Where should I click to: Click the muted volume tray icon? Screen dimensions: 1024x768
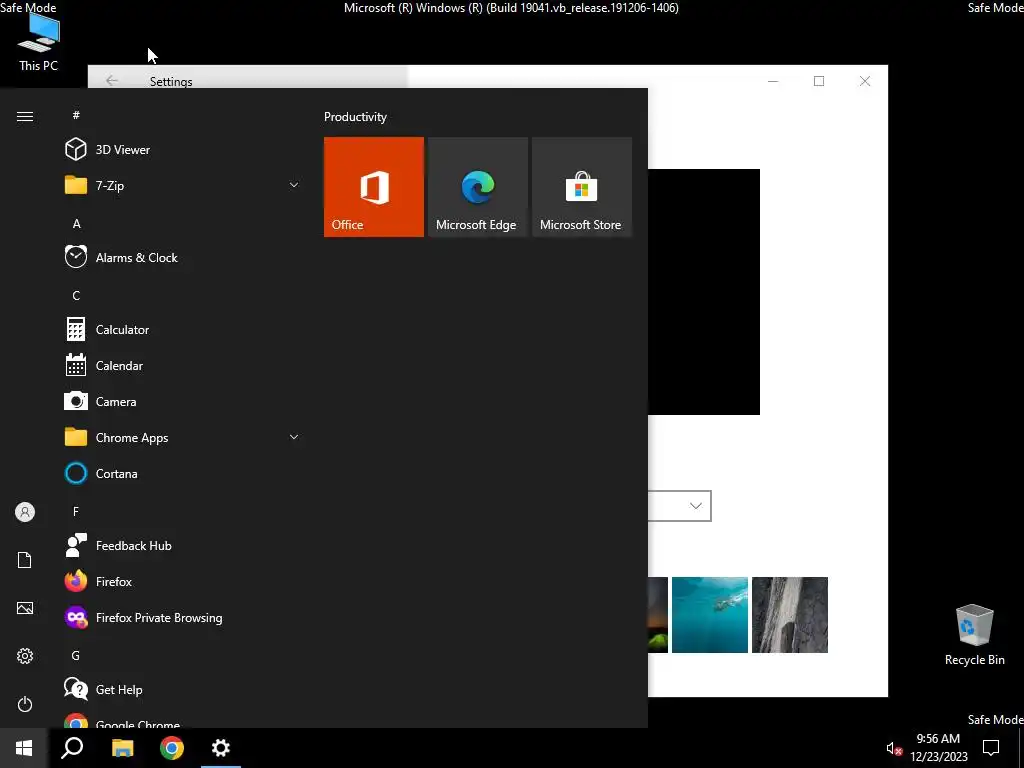coord(894,748)
